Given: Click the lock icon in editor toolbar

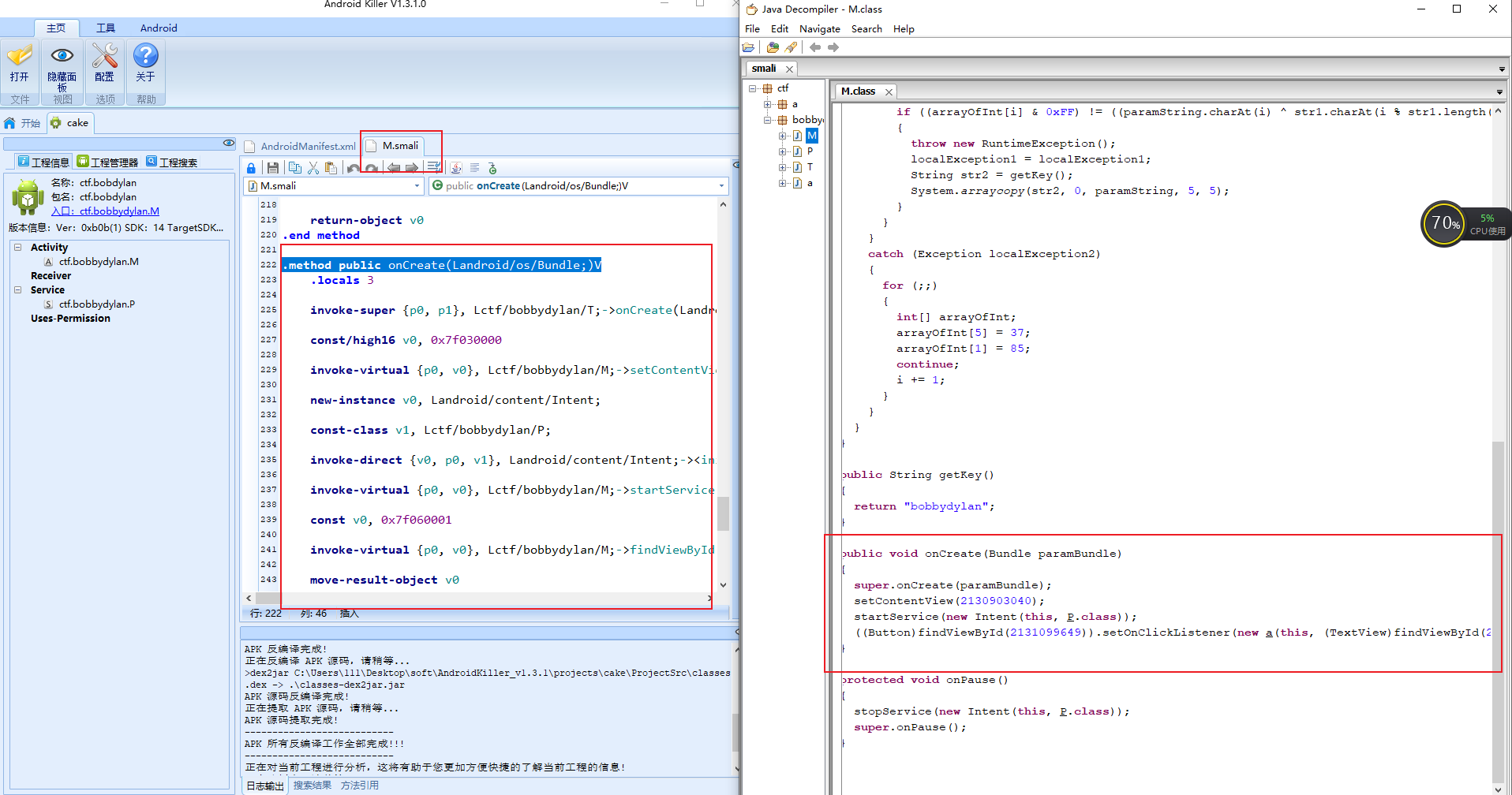Looking at the screenshot, I should [251, 168].
